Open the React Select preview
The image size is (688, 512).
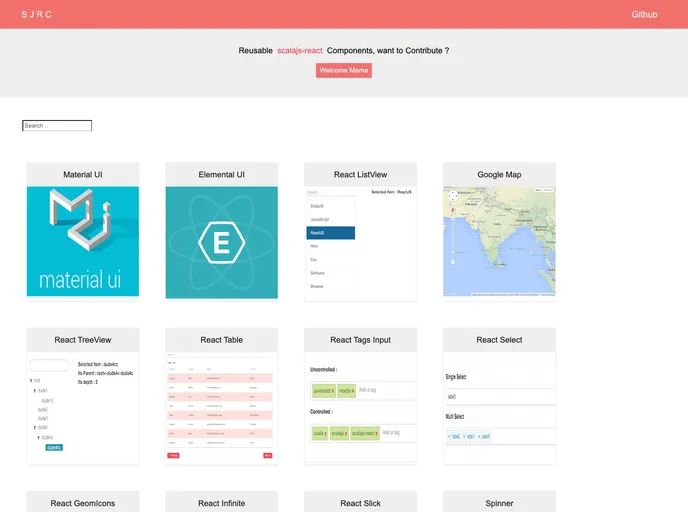click(499, 407)
